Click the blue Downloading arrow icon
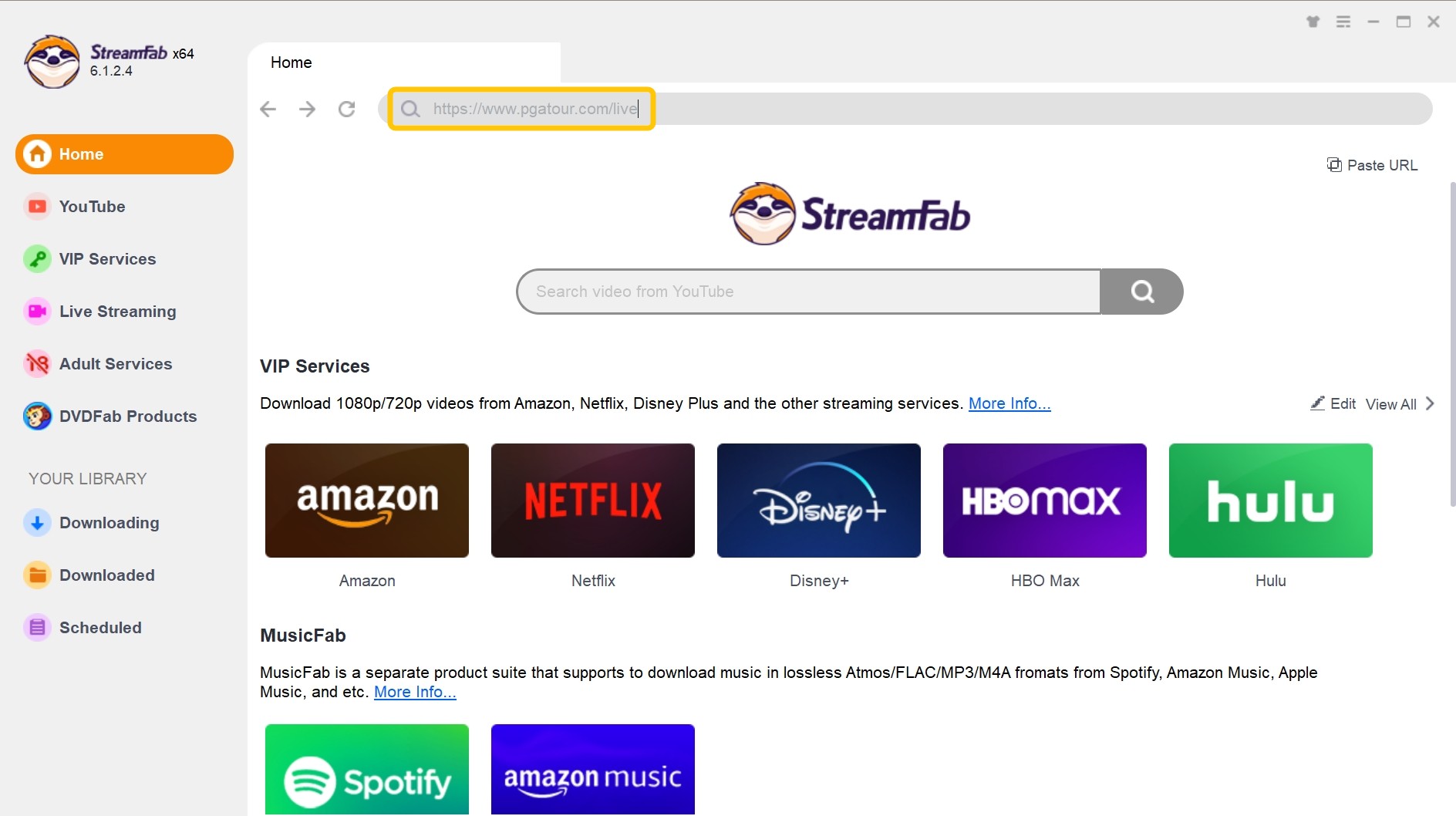This screenshot has width=1456, height=816. pos(37,523)
